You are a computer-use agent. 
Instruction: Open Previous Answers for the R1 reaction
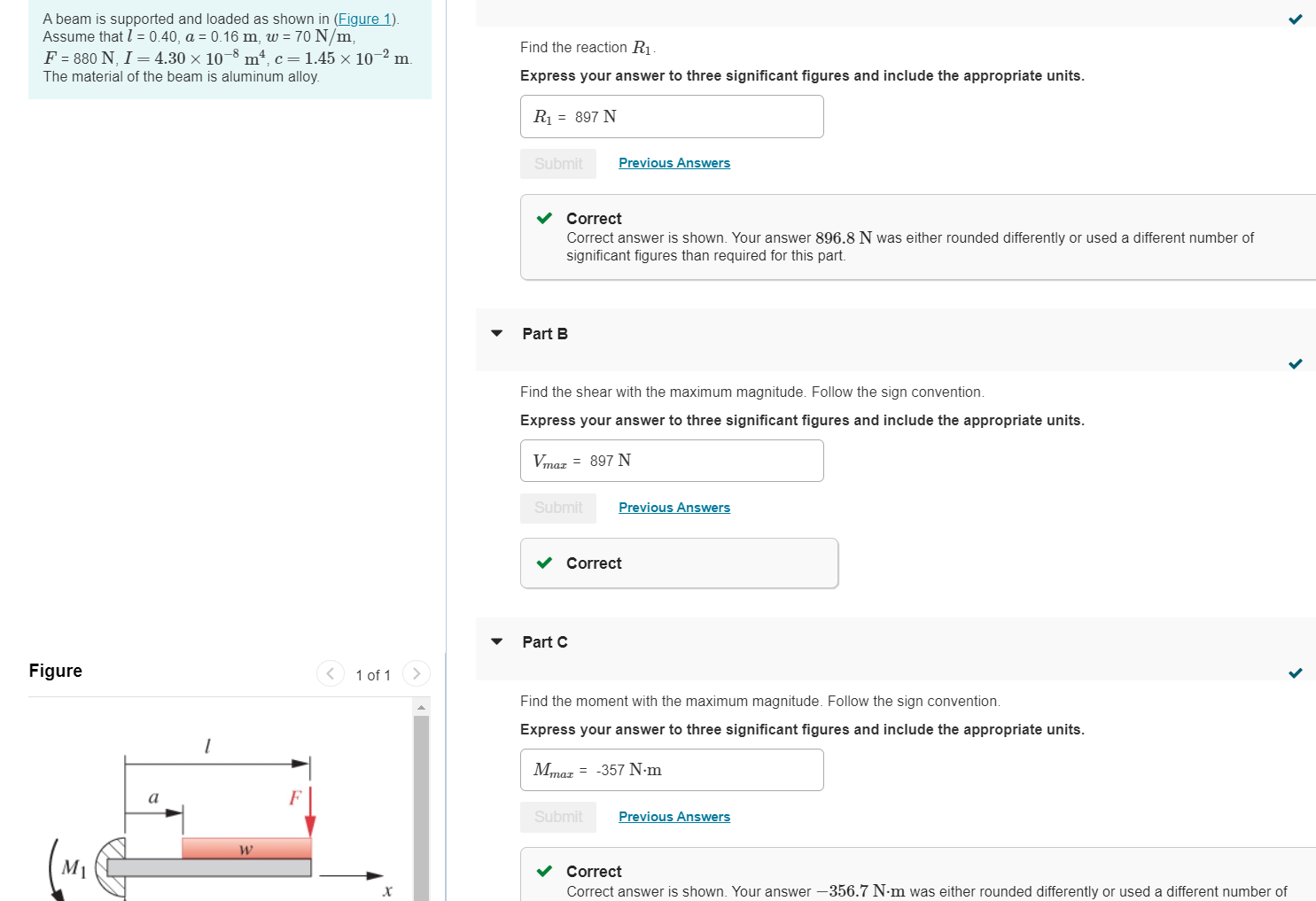tap(674, 163)
